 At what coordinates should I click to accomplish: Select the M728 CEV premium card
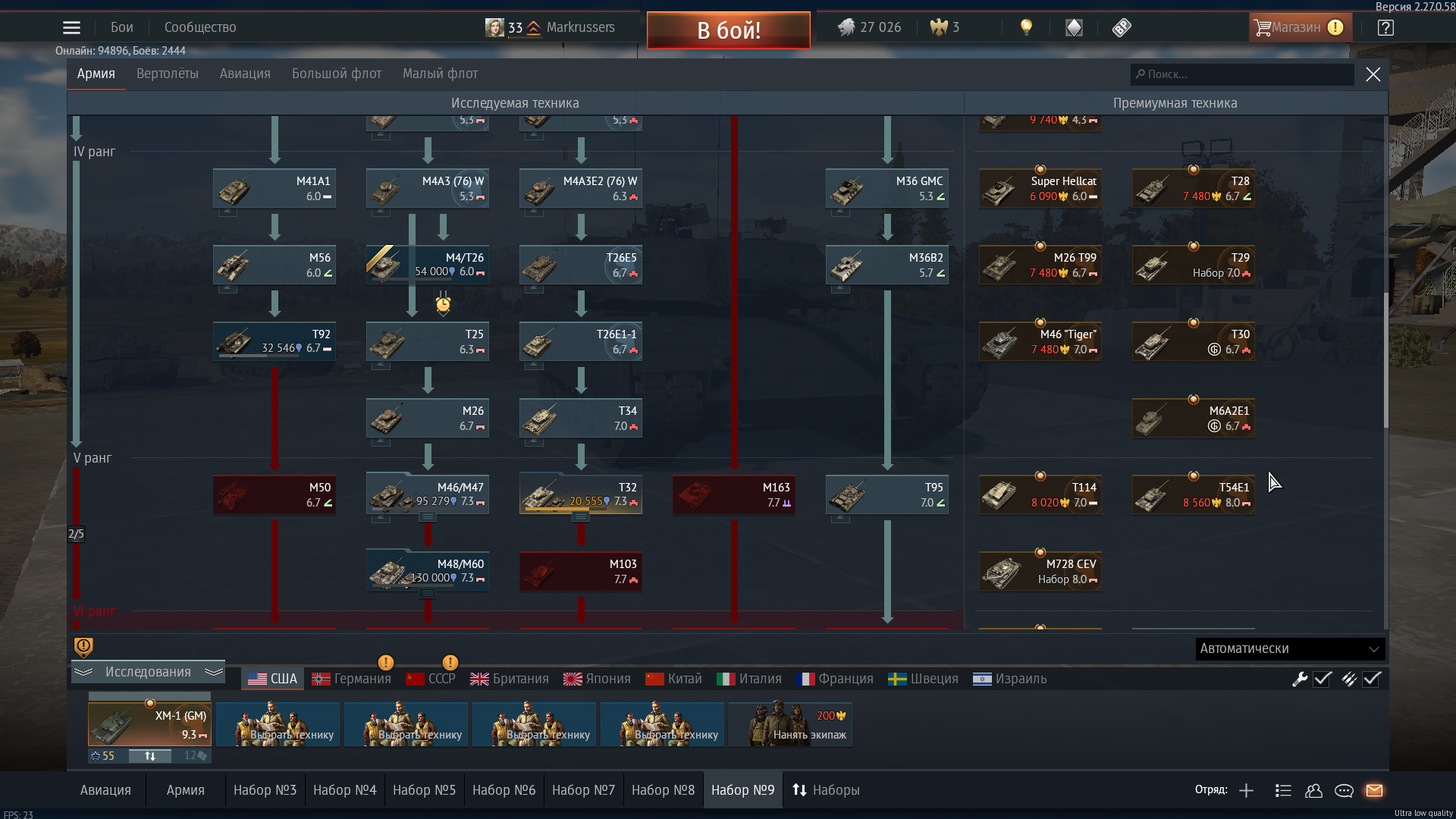[1040, 571]
